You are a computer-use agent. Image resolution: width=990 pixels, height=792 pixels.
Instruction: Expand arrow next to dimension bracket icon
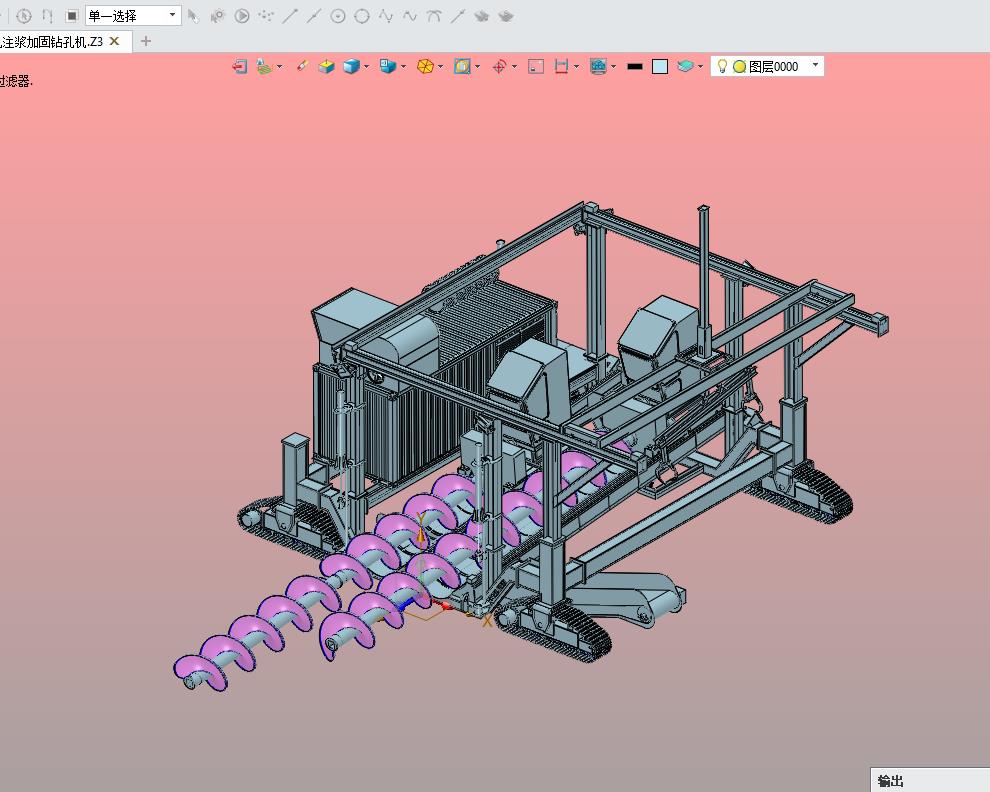tap(576, 66)
